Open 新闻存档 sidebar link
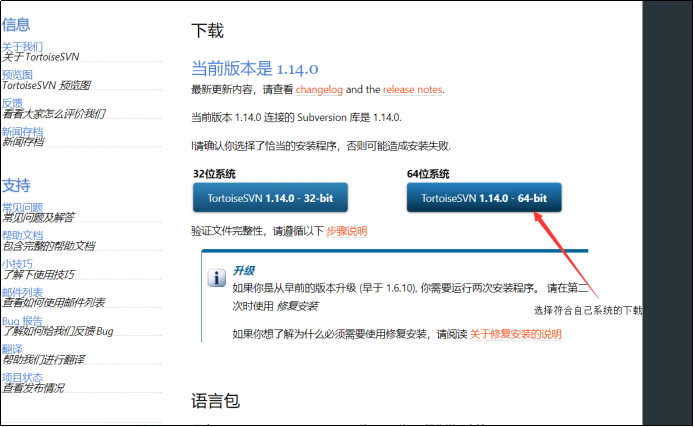The image size is (694, 427). click(22, 131)
